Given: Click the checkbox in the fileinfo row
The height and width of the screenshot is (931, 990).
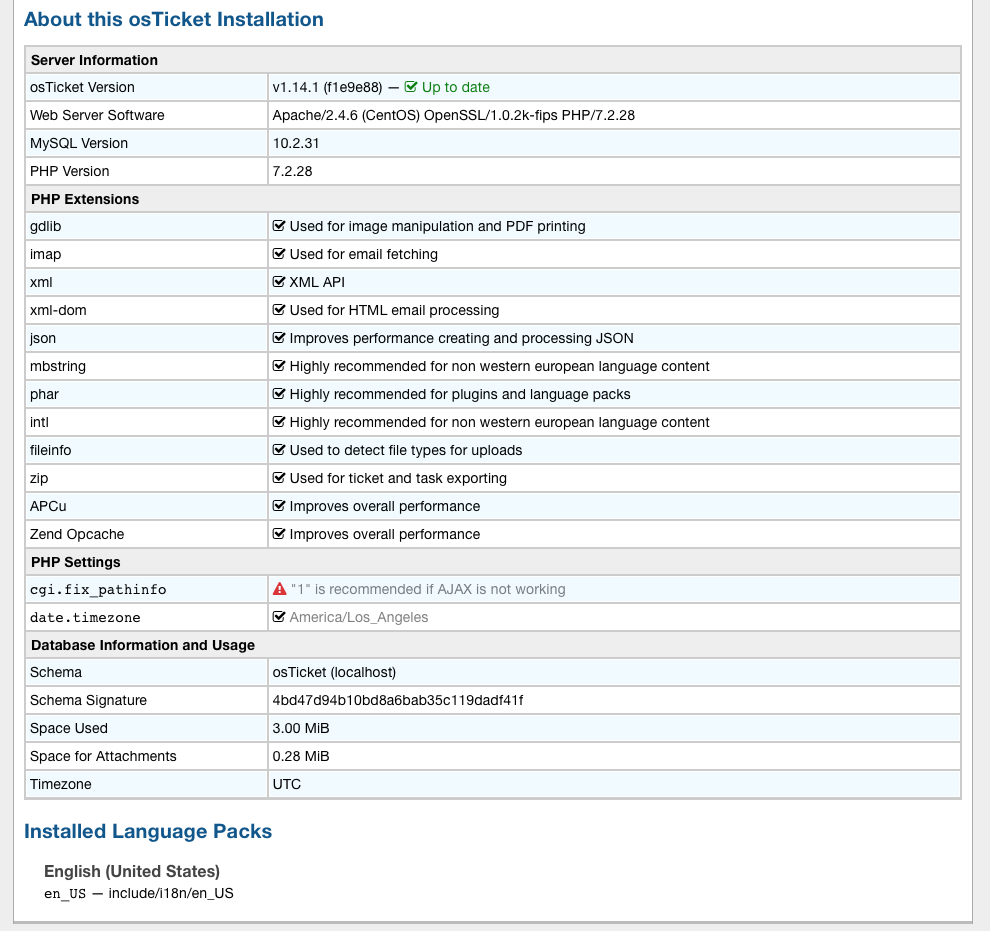Looking at the screenshot, I should [280, 450].
